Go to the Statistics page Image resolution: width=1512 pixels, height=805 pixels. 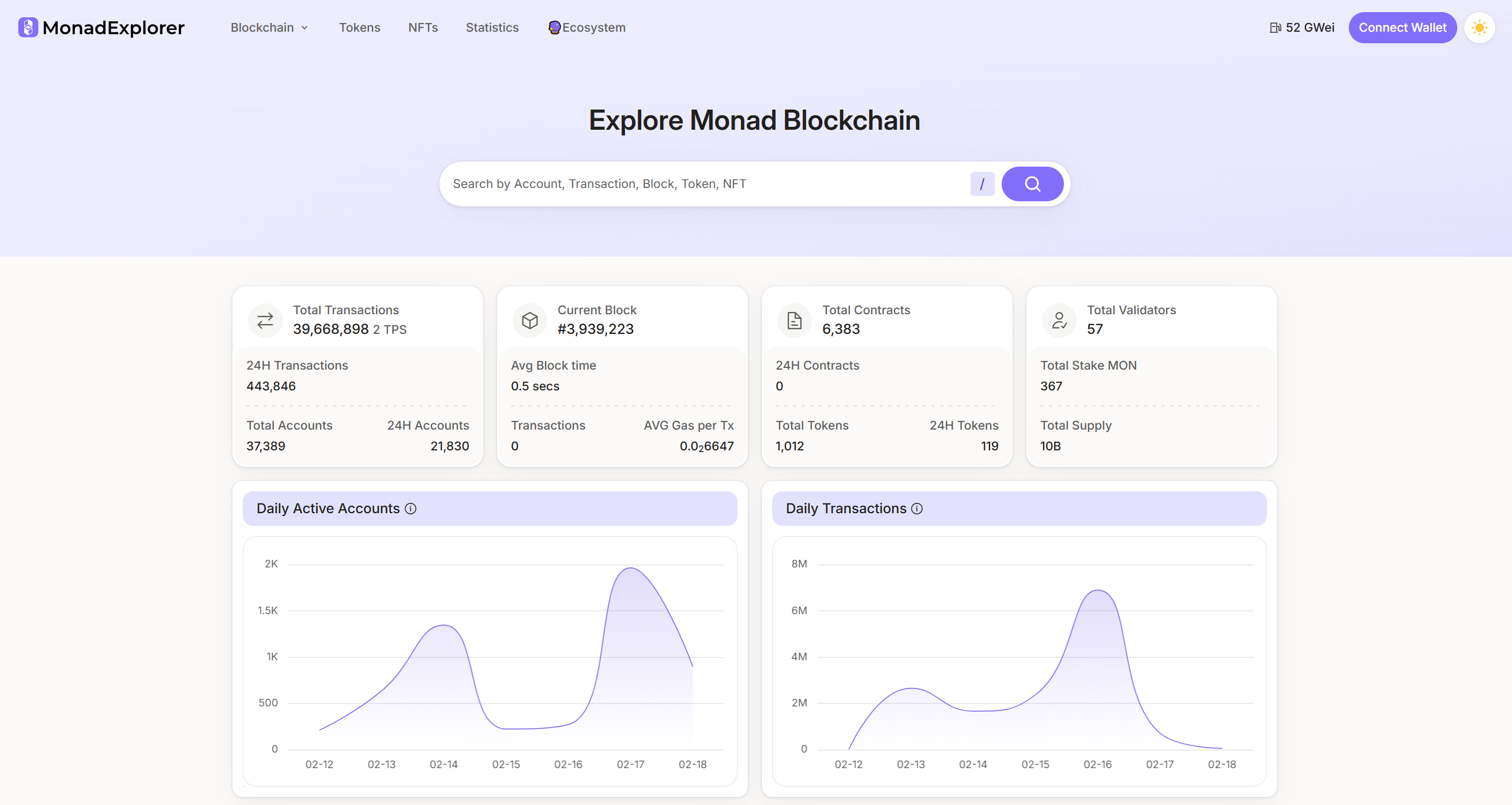pyautogui.click(x=492, y=28)
